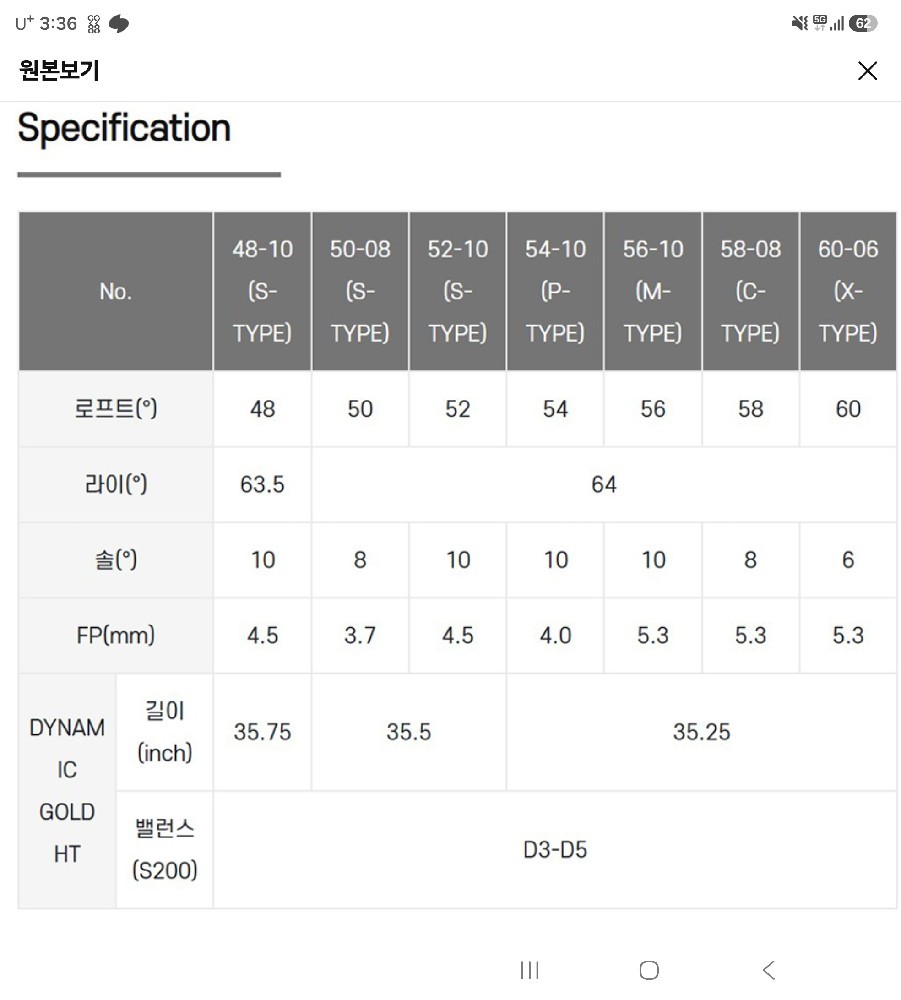The height and width of the screenshot is (1000, 901).
Task: Tap the Android recent apps button
Action: pos(529,970)
